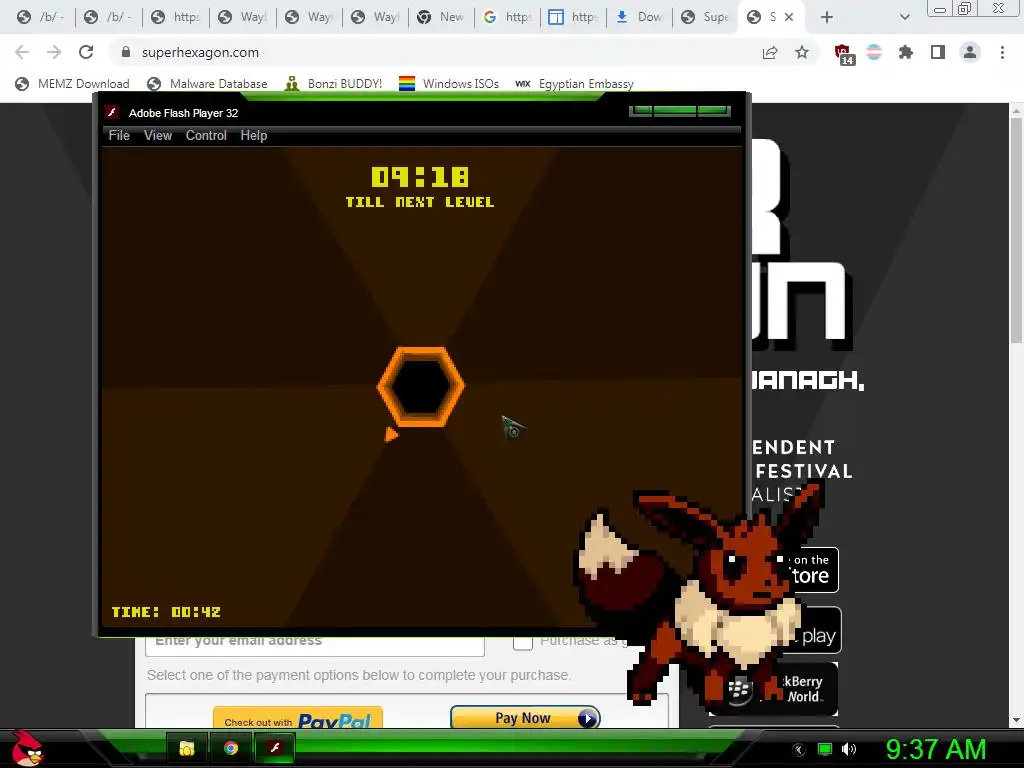
Task: Click the Pay Now button
Action: click(x=525, y=718)
